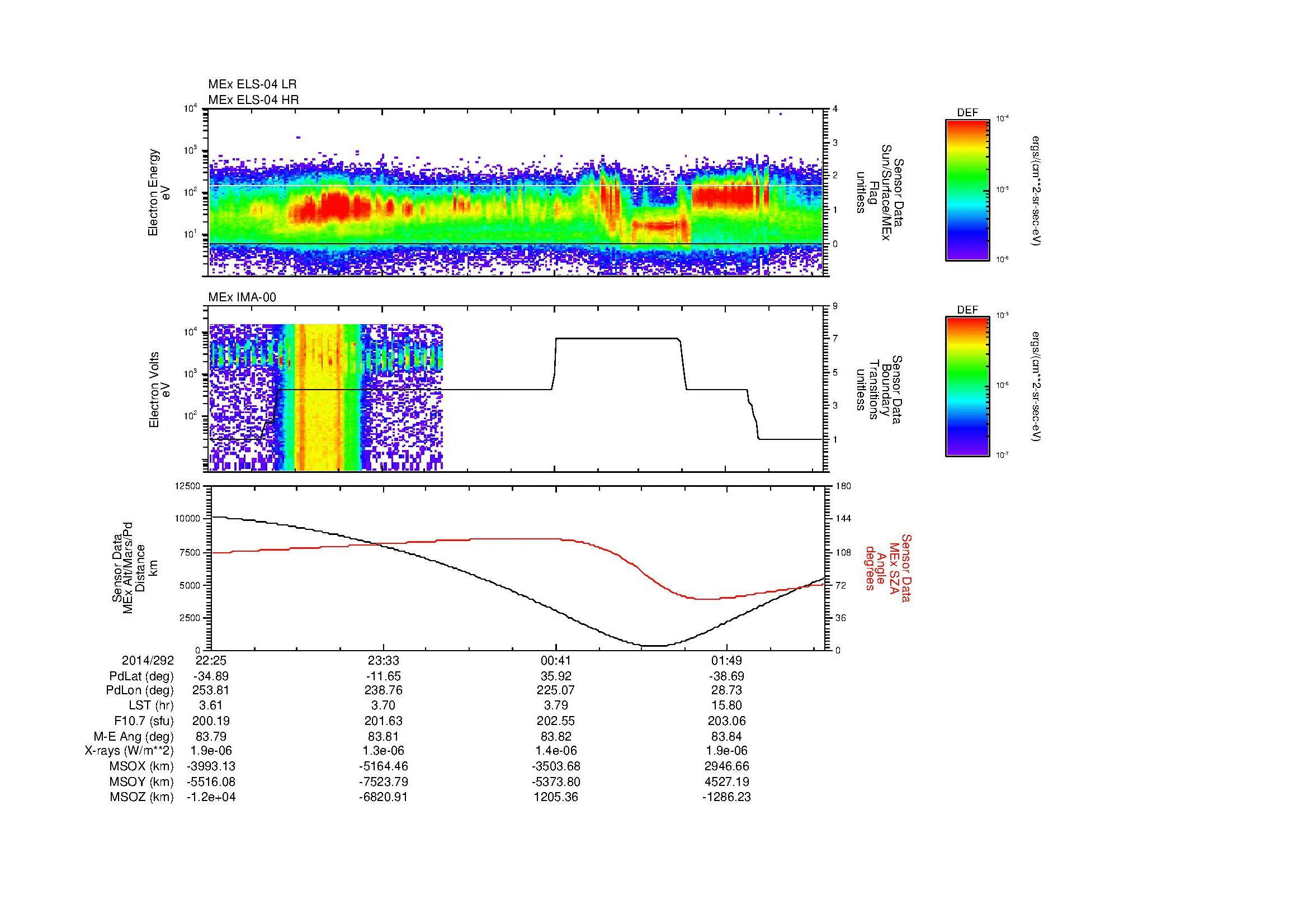Click the M-E Ang value 83.82

click(x=555, y=736)
